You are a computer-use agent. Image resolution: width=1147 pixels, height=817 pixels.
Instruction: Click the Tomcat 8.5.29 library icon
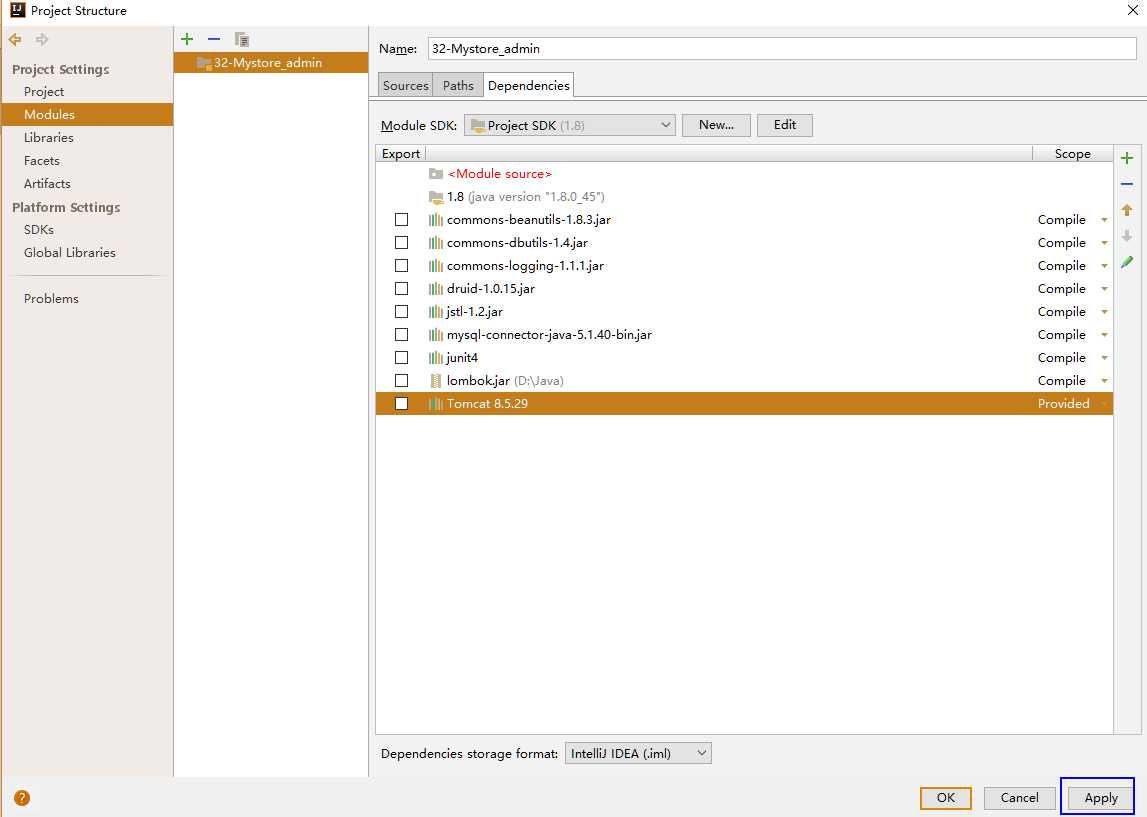[436, 404]
